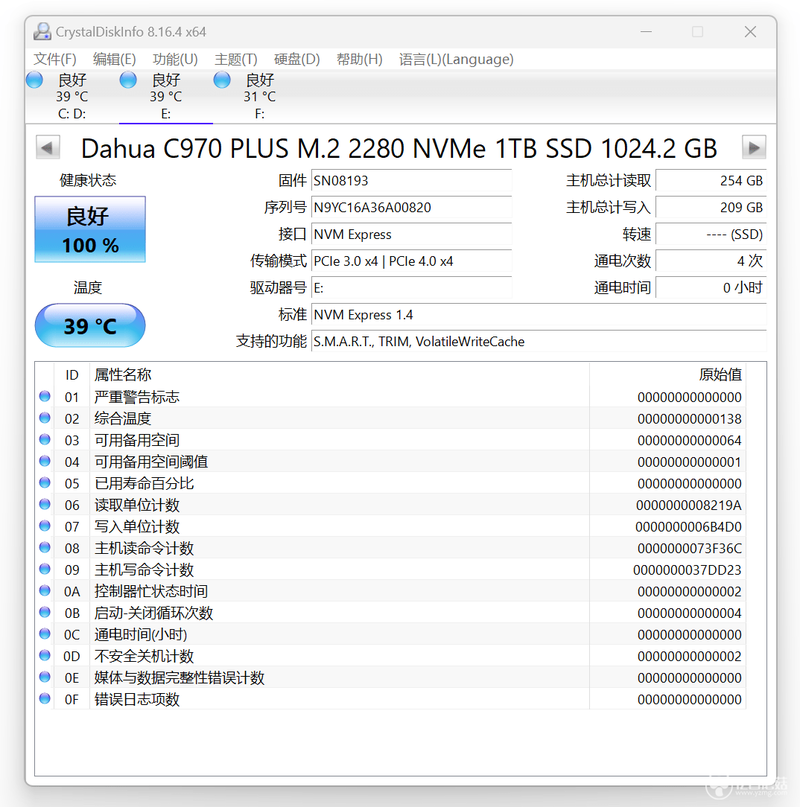
Task: Click the status dot of attribute 0F
Action: [45, 699]
